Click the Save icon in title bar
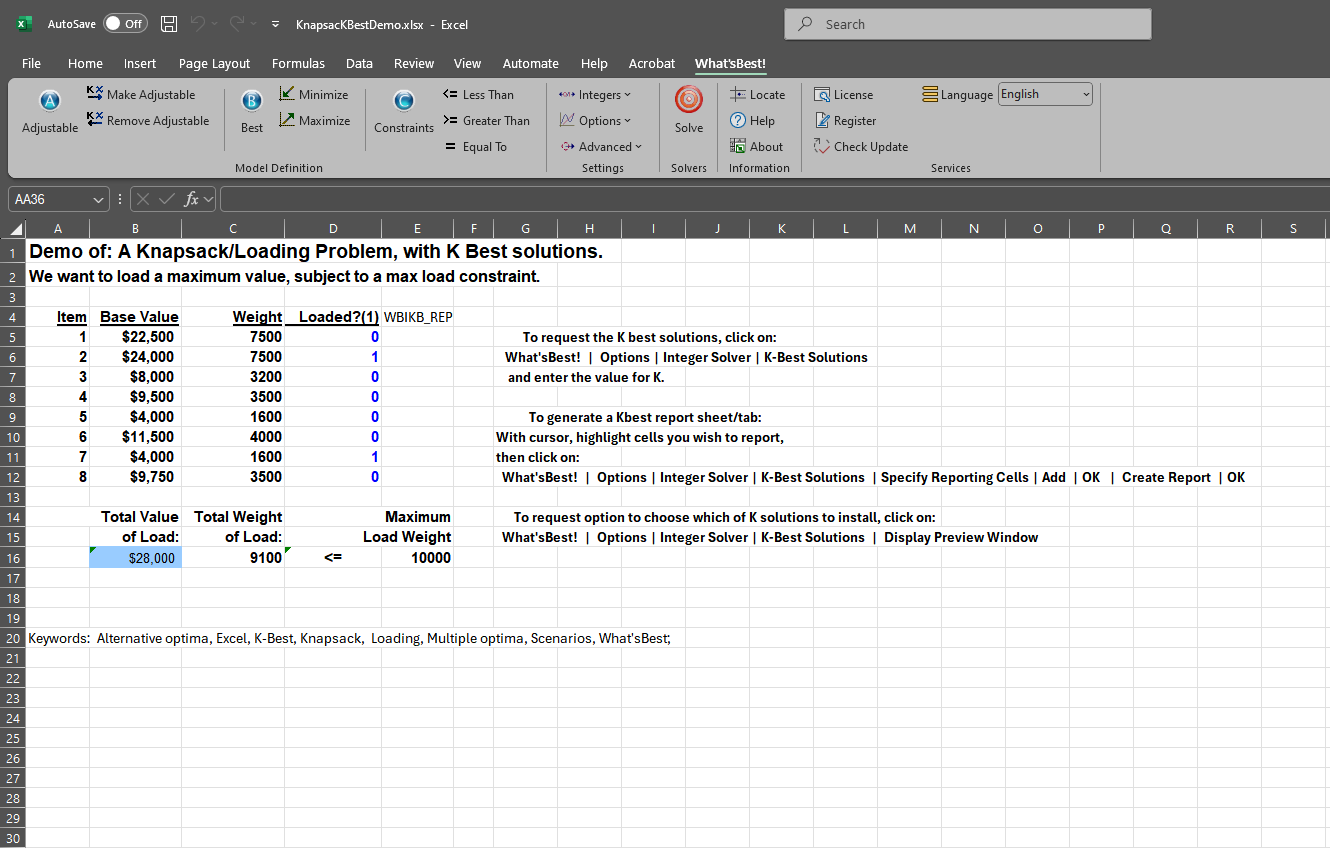 click(x=169, y=24)
